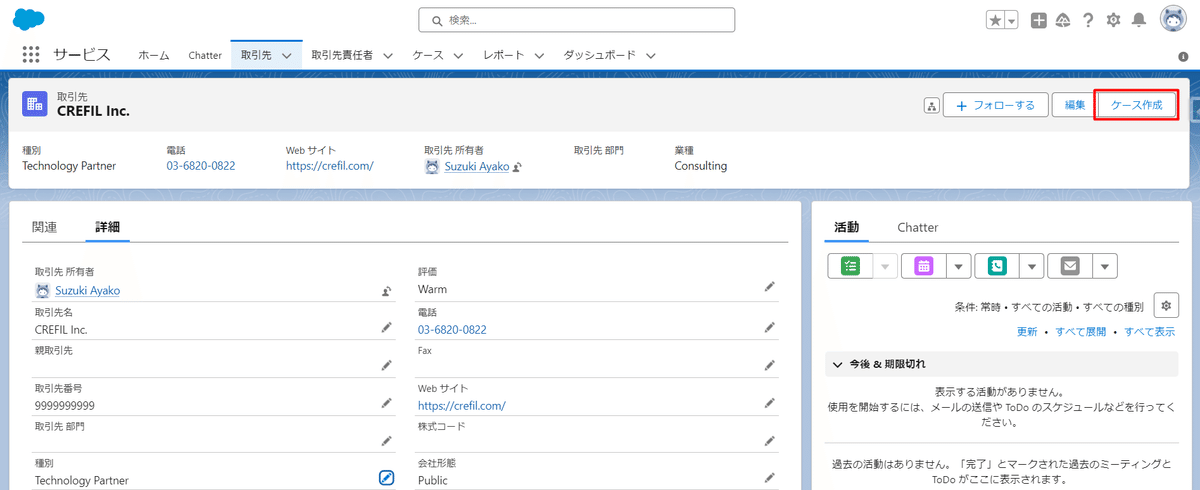Open the help question mark icon
Viewport: 1200px width, 490px height.
pyautogui.click(x=1088, y=20)
